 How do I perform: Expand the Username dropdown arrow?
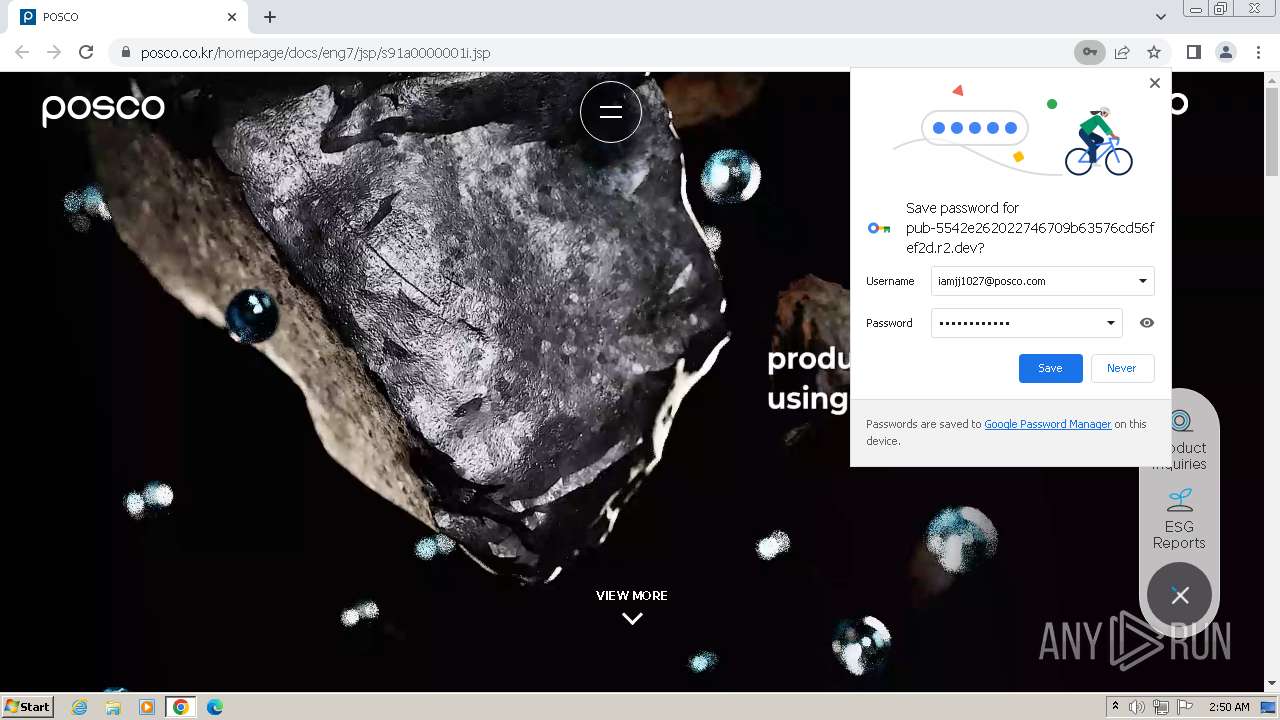coord(1142,281)
